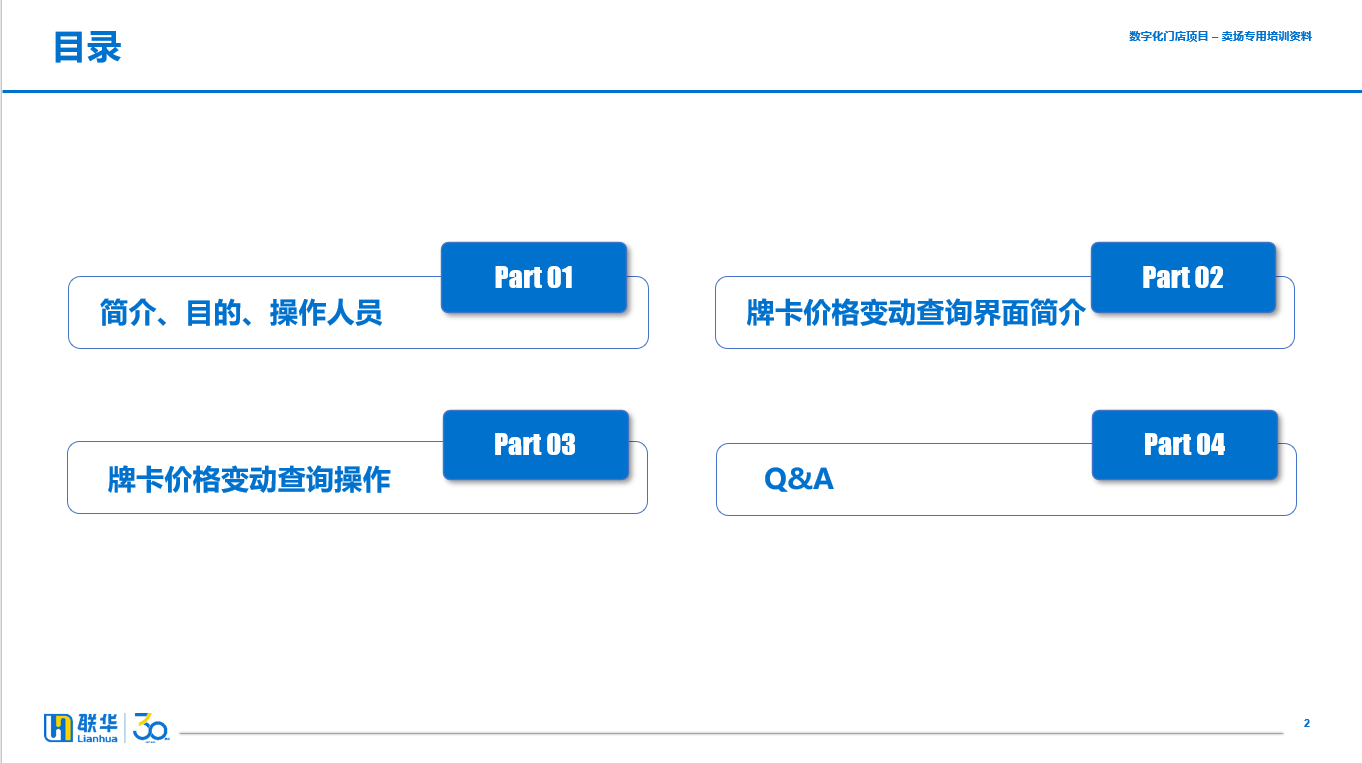Click the blue line under the title

[x=682, y=91]
